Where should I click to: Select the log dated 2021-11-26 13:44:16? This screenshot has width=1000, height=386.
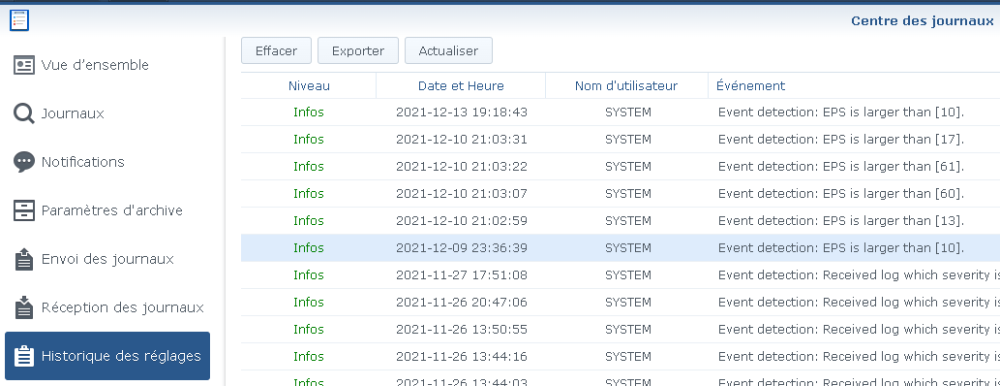pyautogui.click(x=621, y=356)
